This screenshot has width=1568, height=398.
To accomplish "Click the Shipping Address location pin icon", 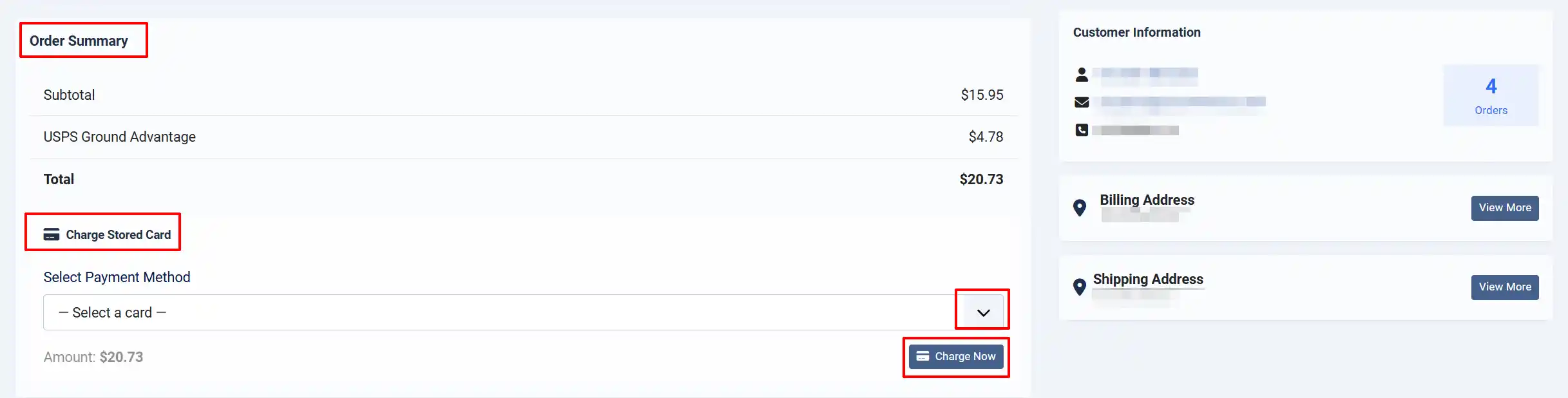I will point(1080,287).
